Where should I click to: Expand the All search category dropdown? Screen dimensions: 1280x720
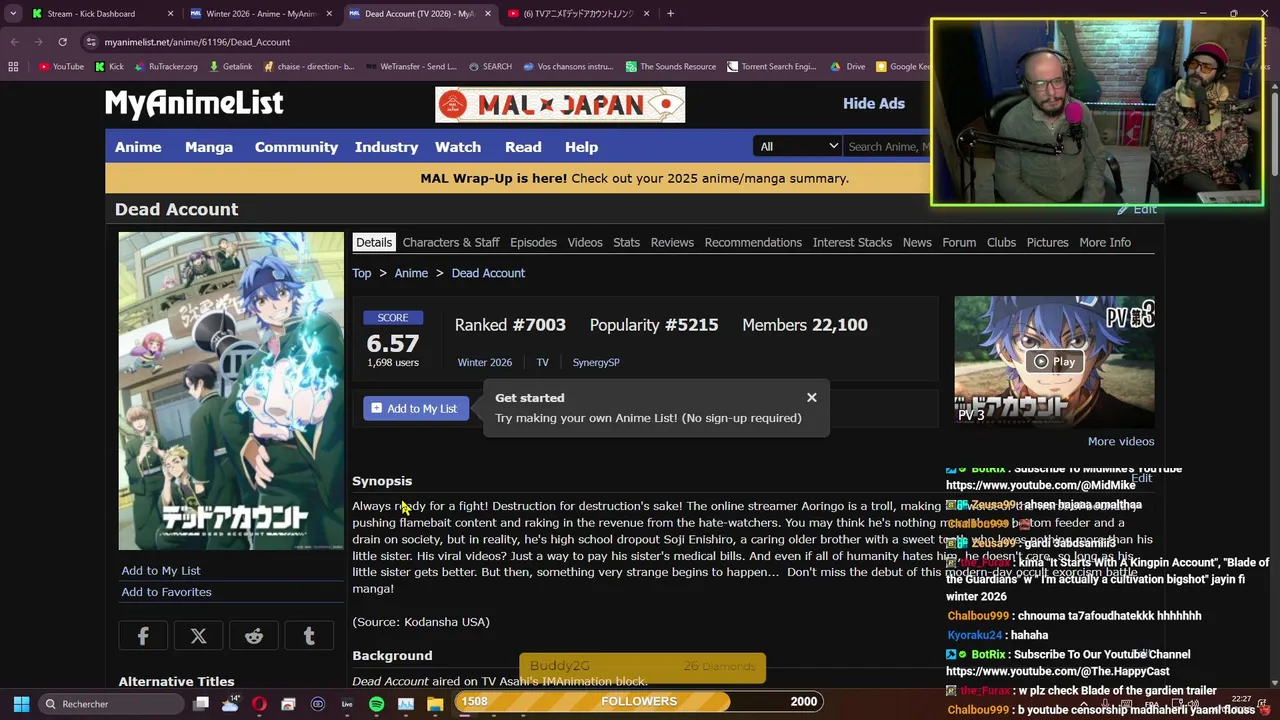coord(798,147)
